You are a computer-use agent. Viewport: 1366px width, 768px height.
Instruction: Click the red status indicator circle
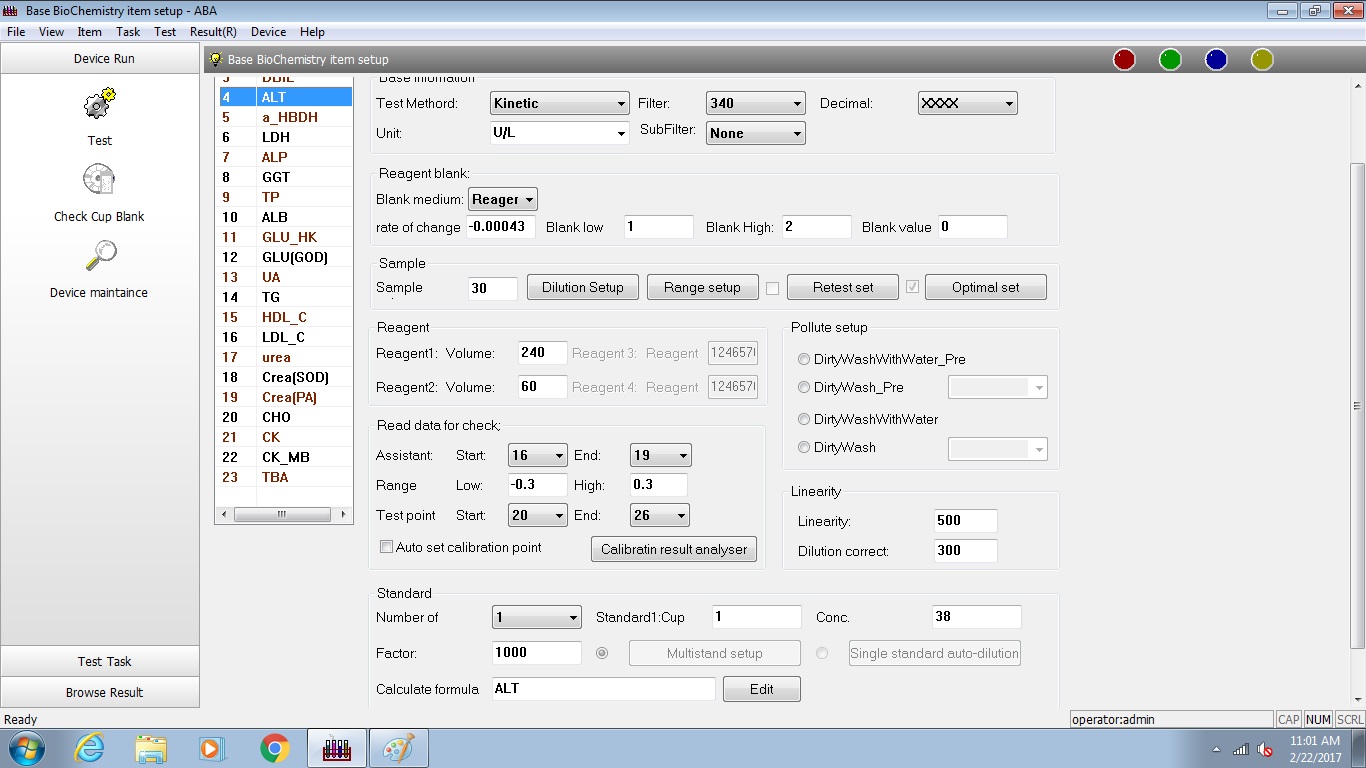pos(1124,60)
